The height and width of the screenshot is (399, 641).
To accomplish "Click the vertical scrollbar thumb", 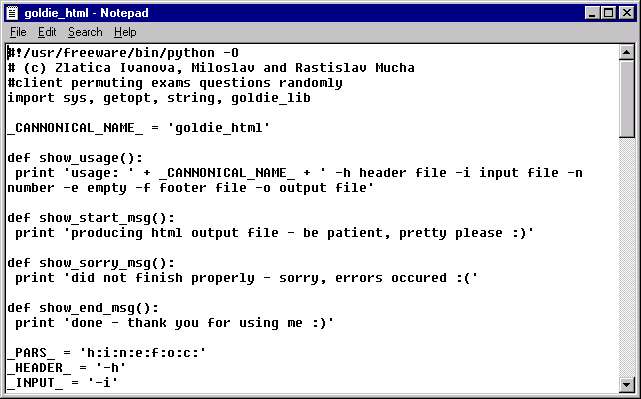I will pyautogui.click(x=627, y=99).
